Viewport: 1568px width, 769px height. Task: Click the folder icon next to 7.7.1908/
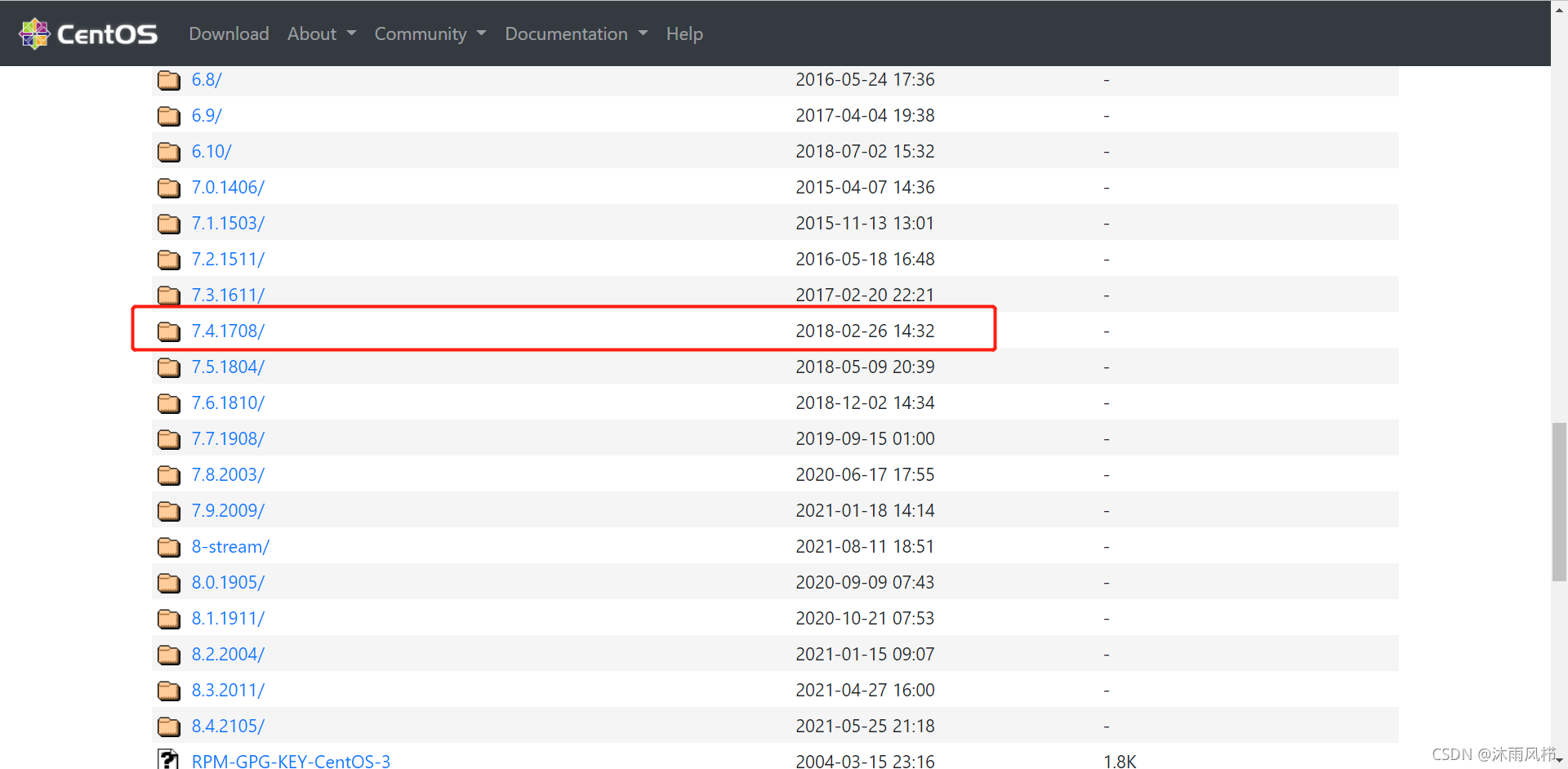tap(169, 439)
